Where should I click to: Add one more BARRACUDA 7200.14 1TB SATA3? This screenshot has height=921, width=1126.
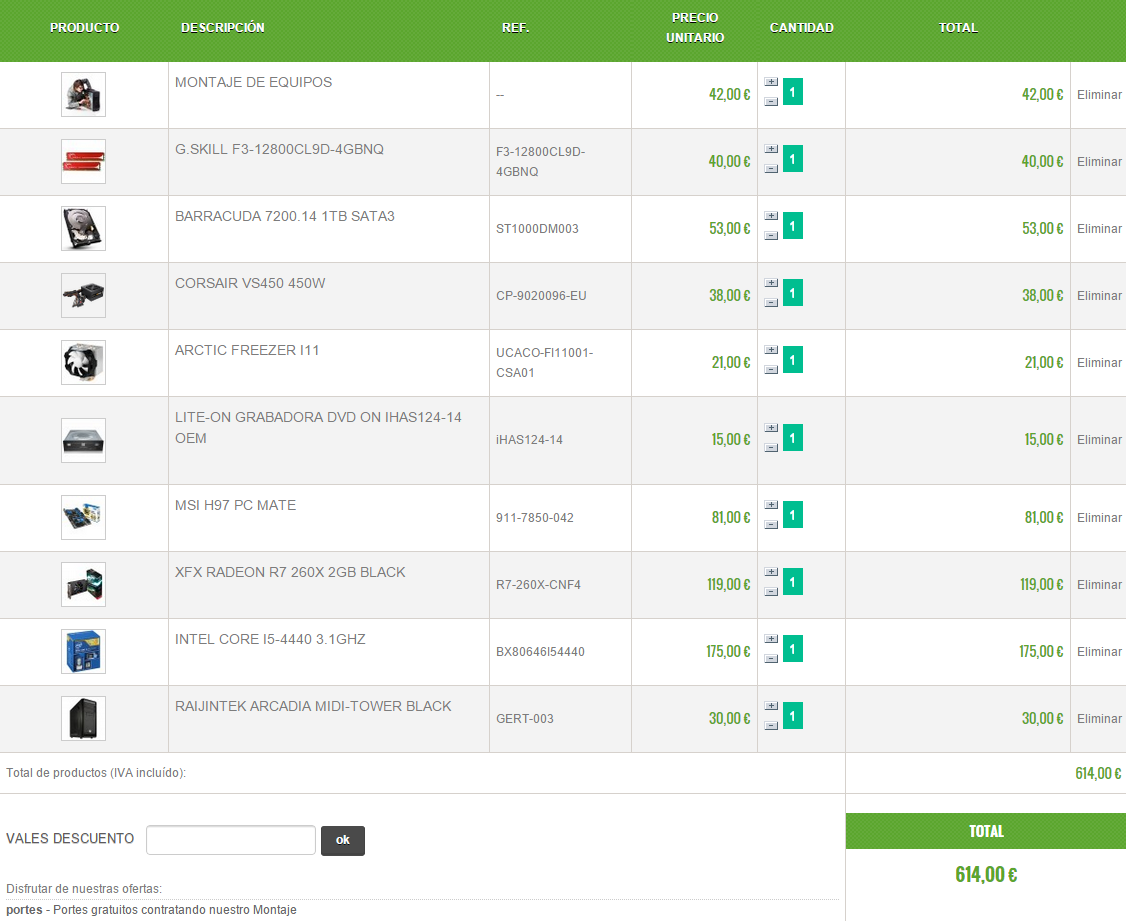pos(771,215)
